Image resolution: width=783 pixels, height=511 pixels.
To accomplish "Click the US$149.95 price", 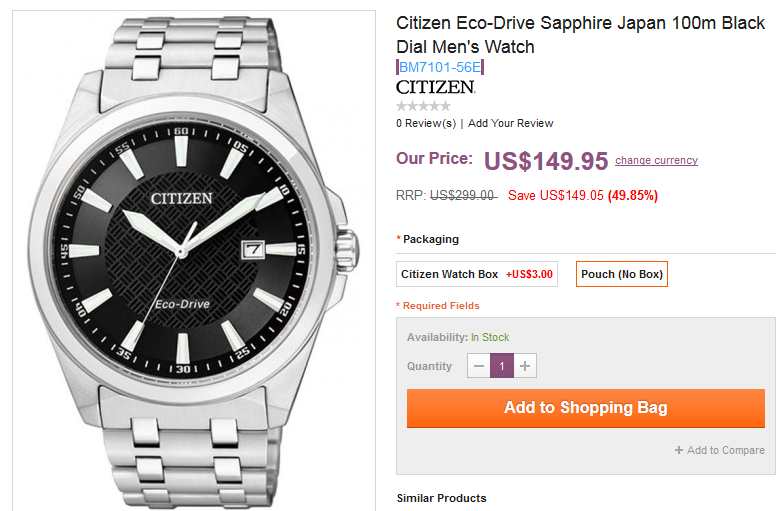I will pos(546,161).
